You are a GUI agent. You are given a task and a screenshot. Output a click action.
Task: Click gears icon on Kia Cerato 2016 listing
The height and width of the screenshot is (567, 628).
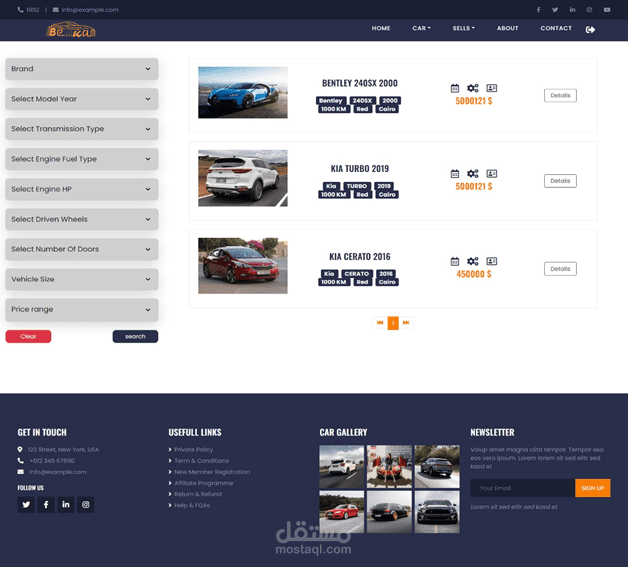pos(473,261)
